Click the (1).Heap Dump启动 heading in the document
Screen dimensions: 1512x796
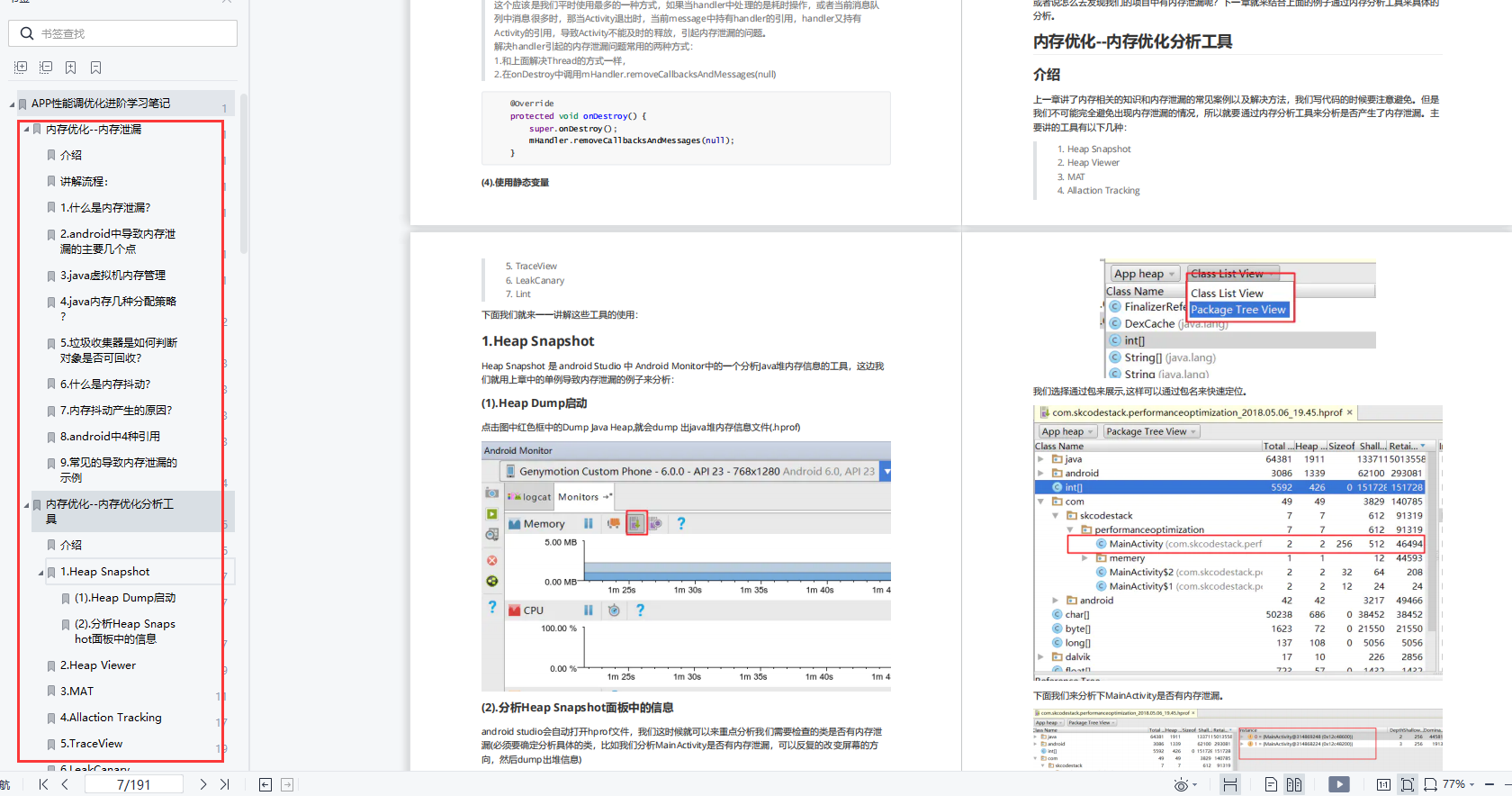point(534,403)
